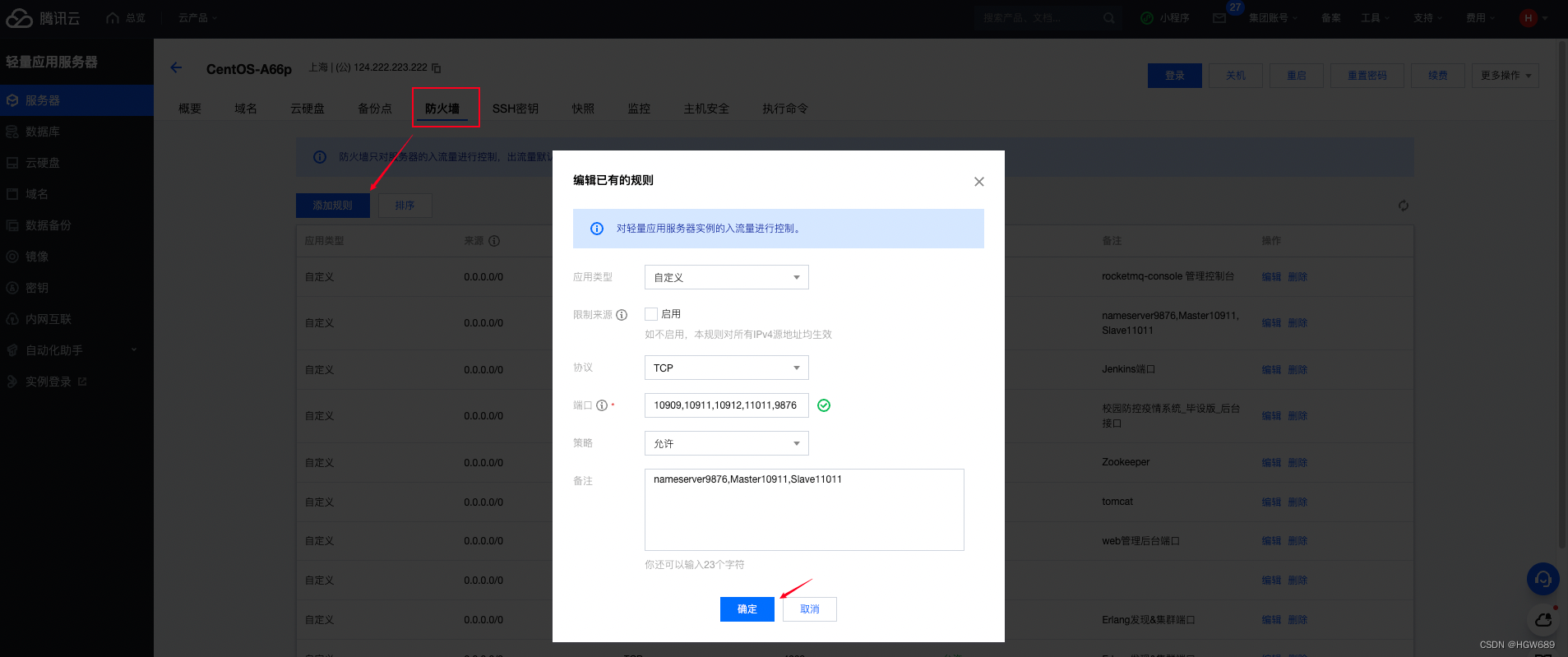This screenshot has height=657, width=1568.
Task: Click the 添加规则 button
Action: [x=332, y=206]
